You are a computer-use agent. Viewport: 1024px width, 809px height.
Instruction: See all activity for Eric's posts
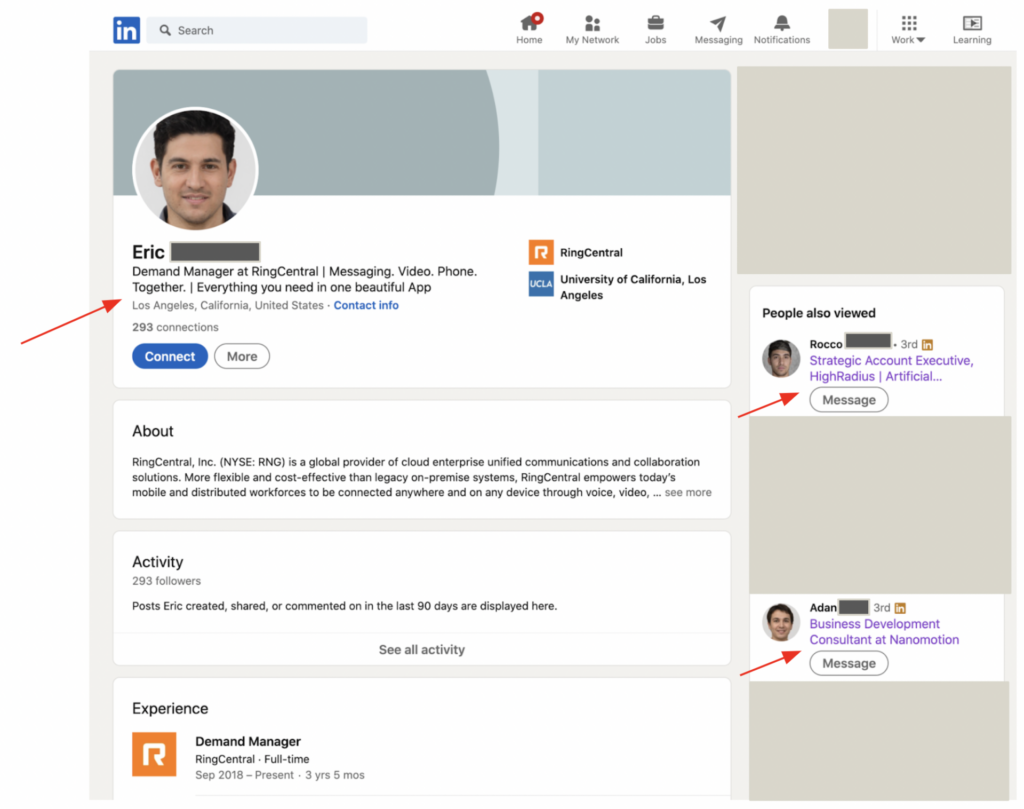click(x=421, y=649)
